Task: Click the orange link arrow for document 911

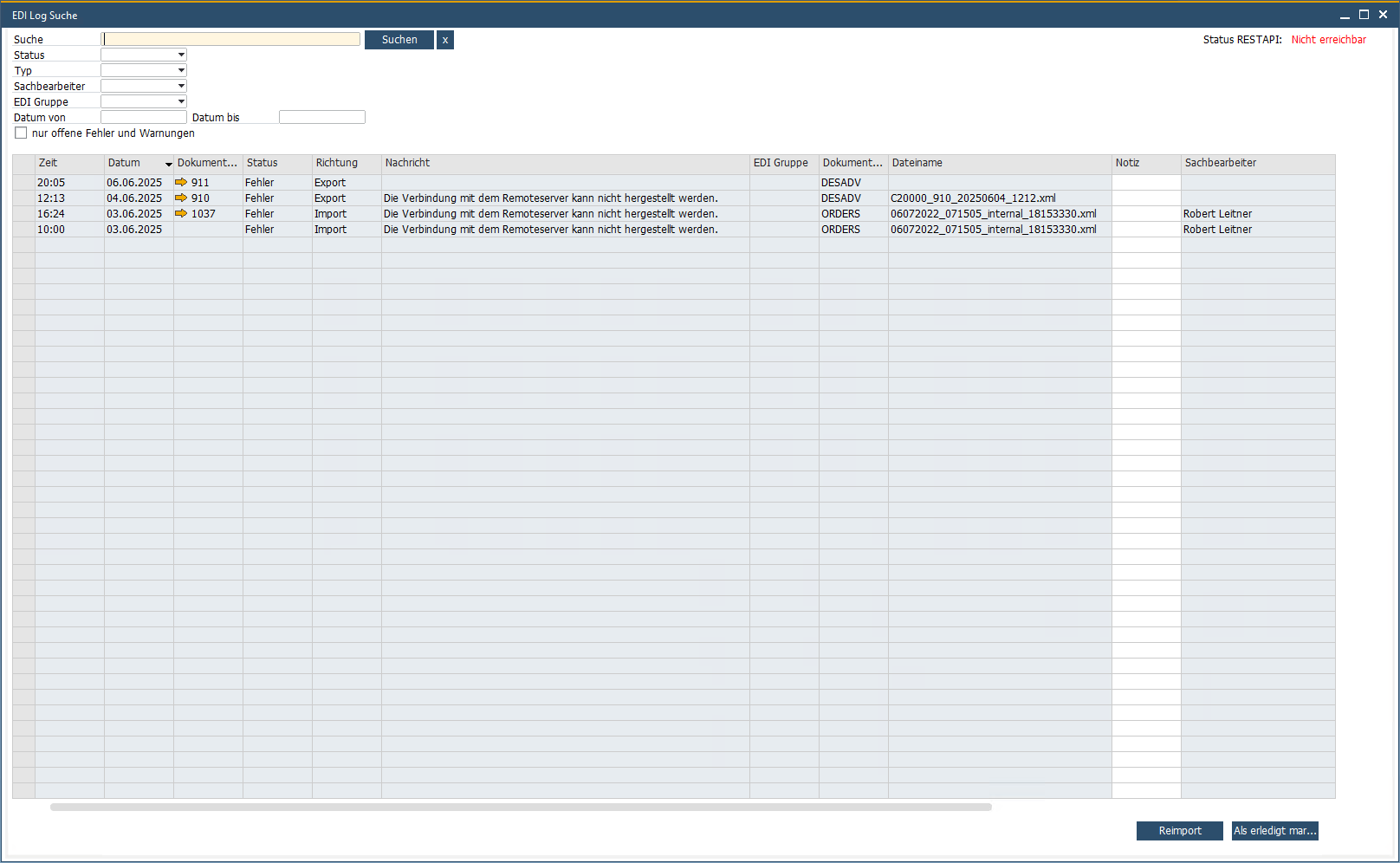Action: click(x=181, y=183)
